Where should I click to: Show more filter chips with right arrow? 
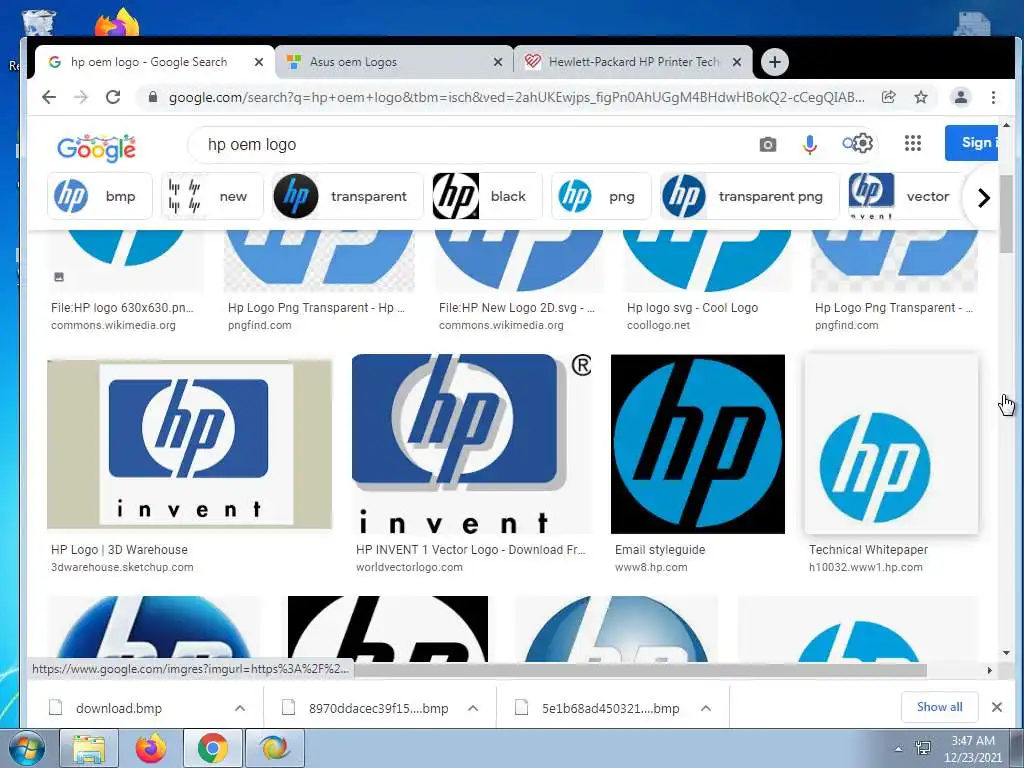983,197
